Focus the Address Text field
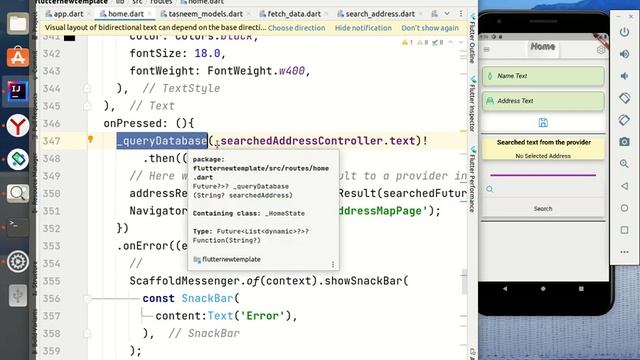Image resolution: width=640 pixels, height=360 pixels. [543, 101]
